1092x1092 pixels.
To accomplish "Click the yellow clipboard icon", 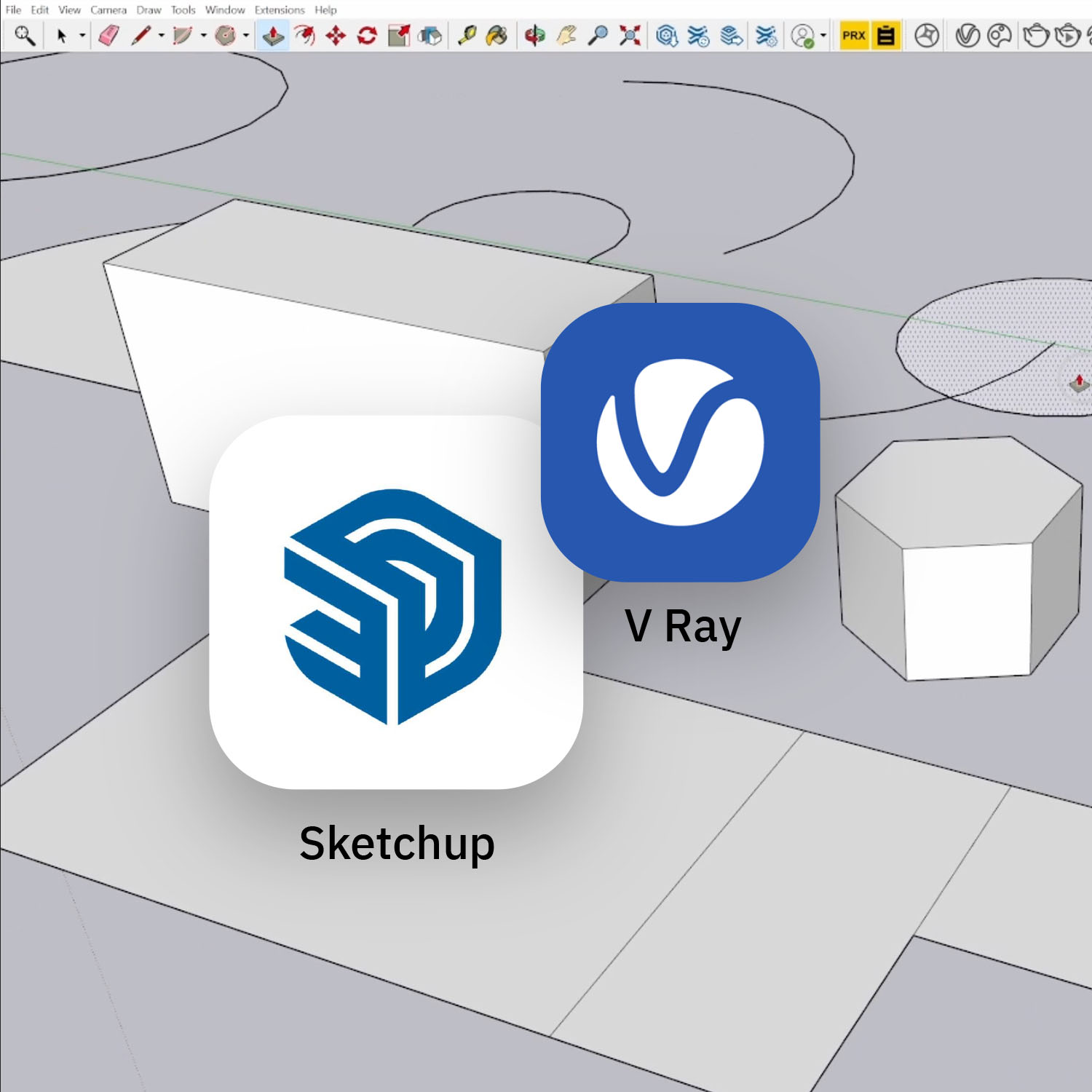I will (886, 35).
